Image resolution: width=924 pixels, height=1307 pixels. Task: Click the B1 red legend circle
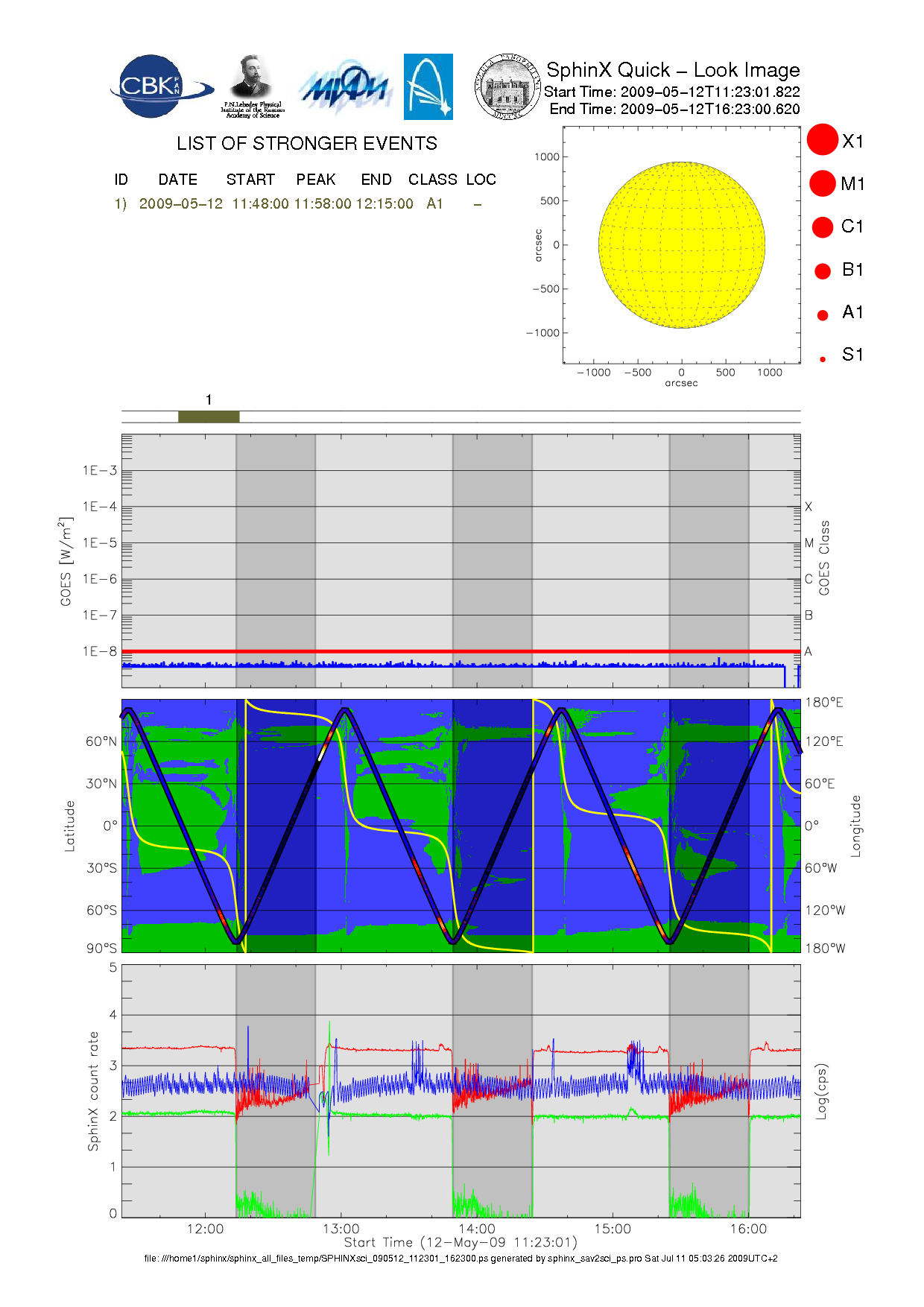click(823, 270)
